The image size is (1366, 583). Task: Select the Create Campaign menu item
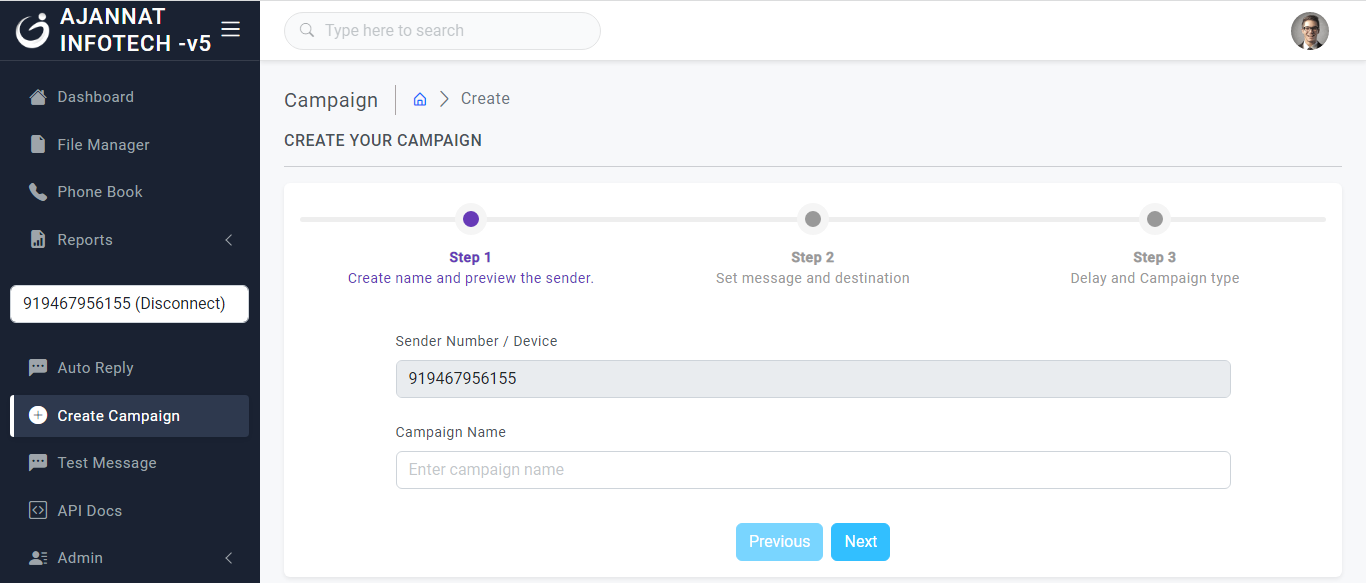pos(118,416)
